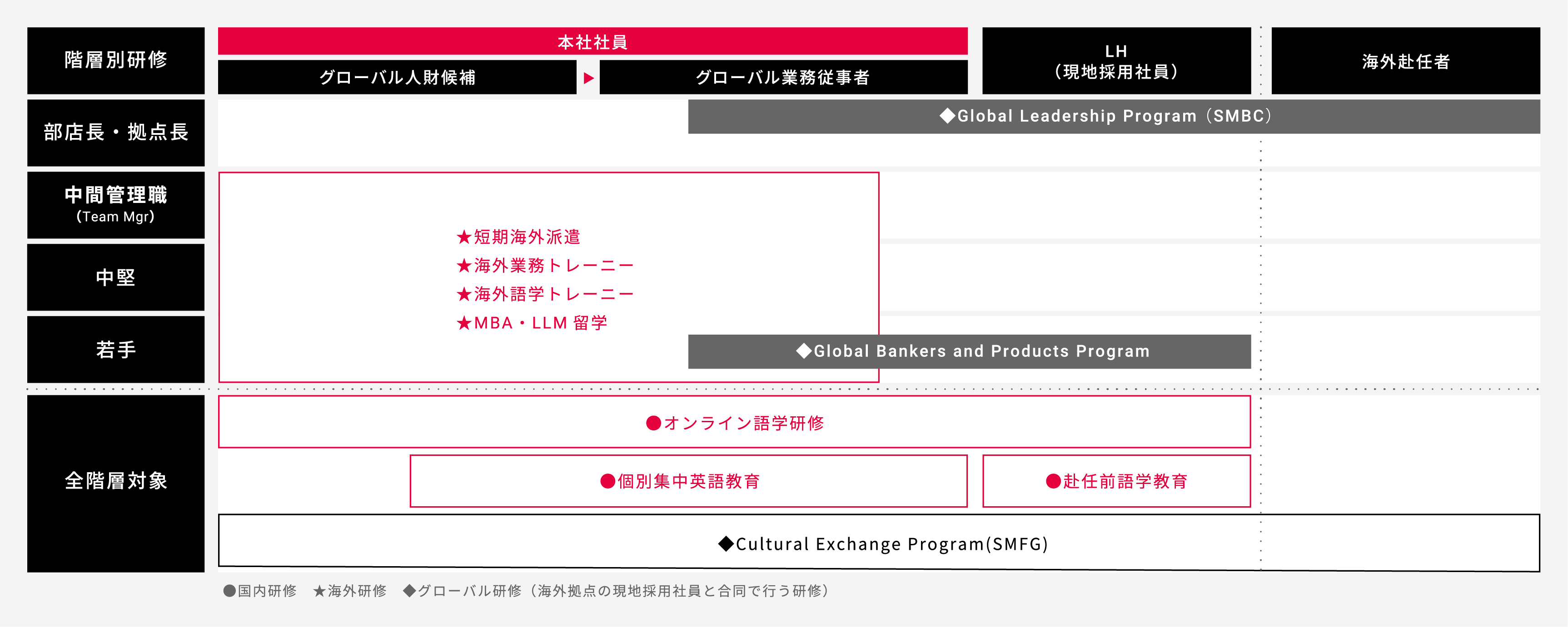
Task: Click the 海外業務トレーニー text
Action: tap(554, 266)
